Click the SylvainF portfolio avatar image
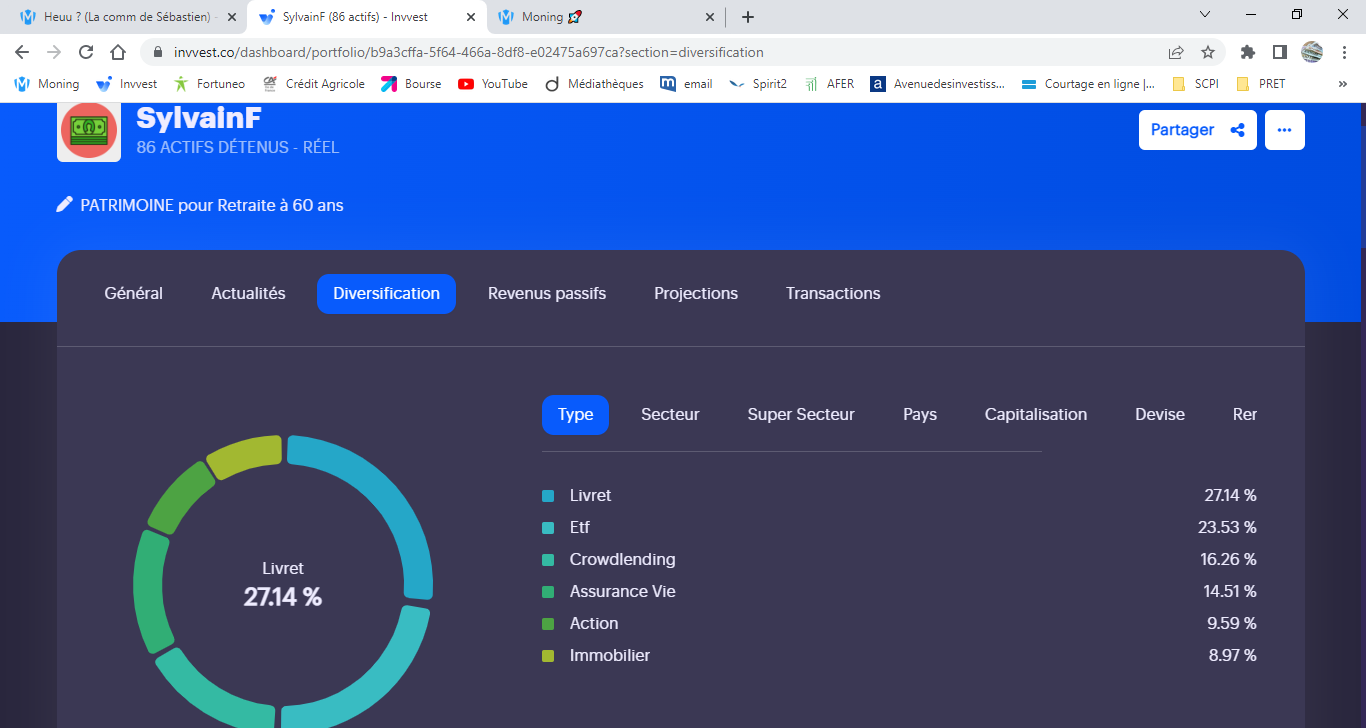Viewport: 1366px width, 728px height. (89, 130)
